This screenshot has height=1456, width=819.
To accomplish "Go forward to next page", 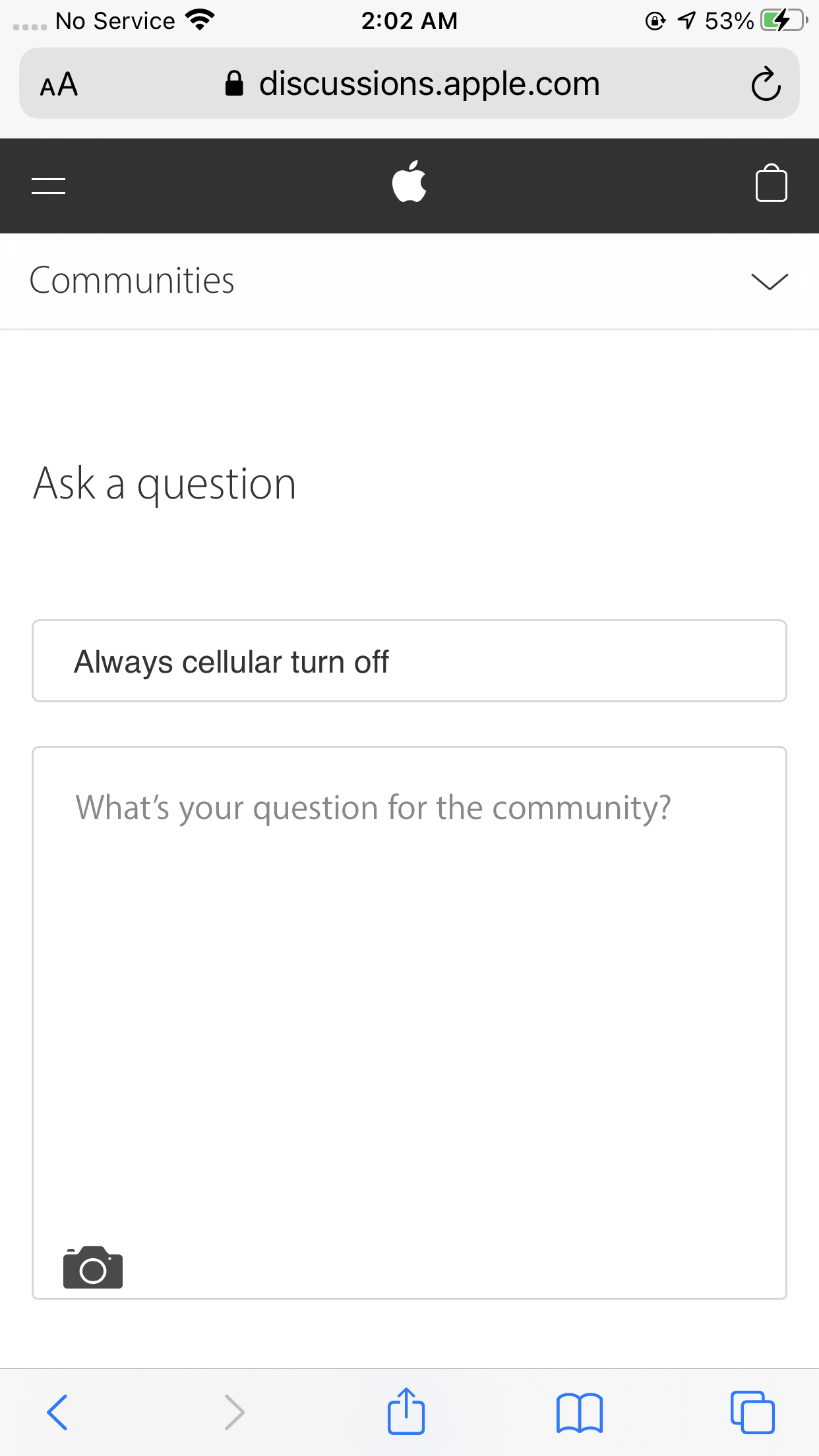I will pyautogui.click(x=234, y=1412).
